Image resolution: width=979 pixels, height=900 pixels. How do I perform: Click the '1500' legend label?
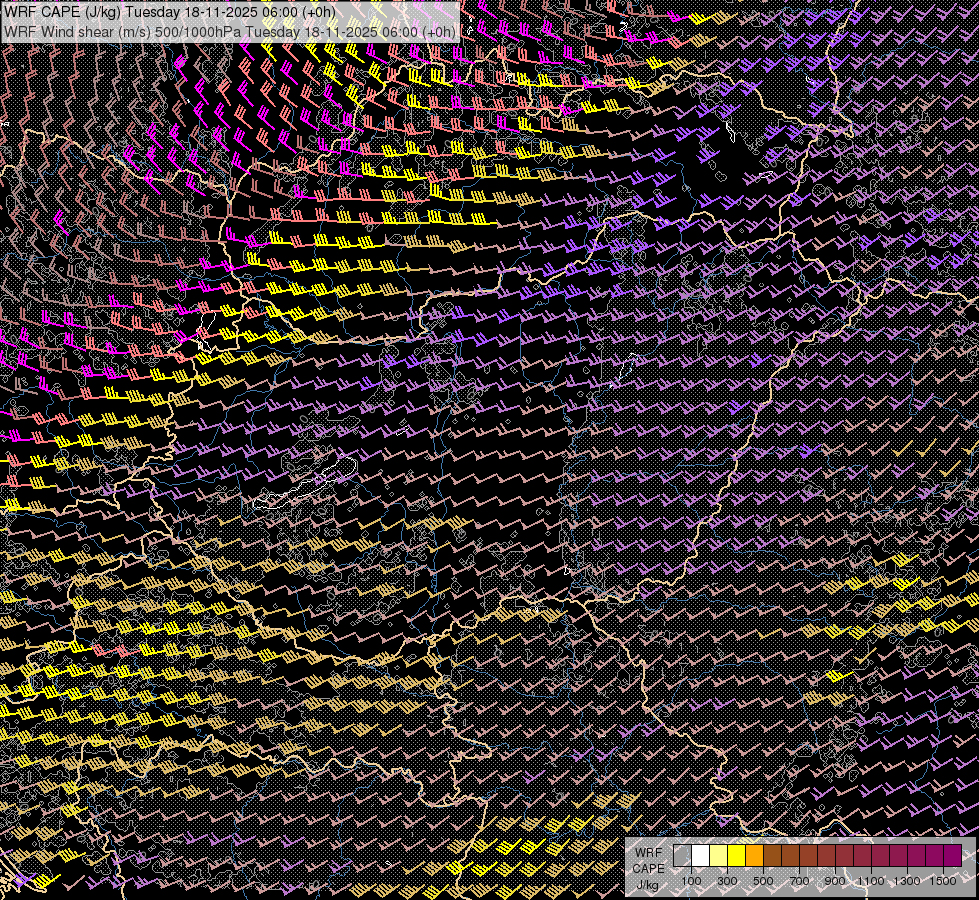pos(943,881)
